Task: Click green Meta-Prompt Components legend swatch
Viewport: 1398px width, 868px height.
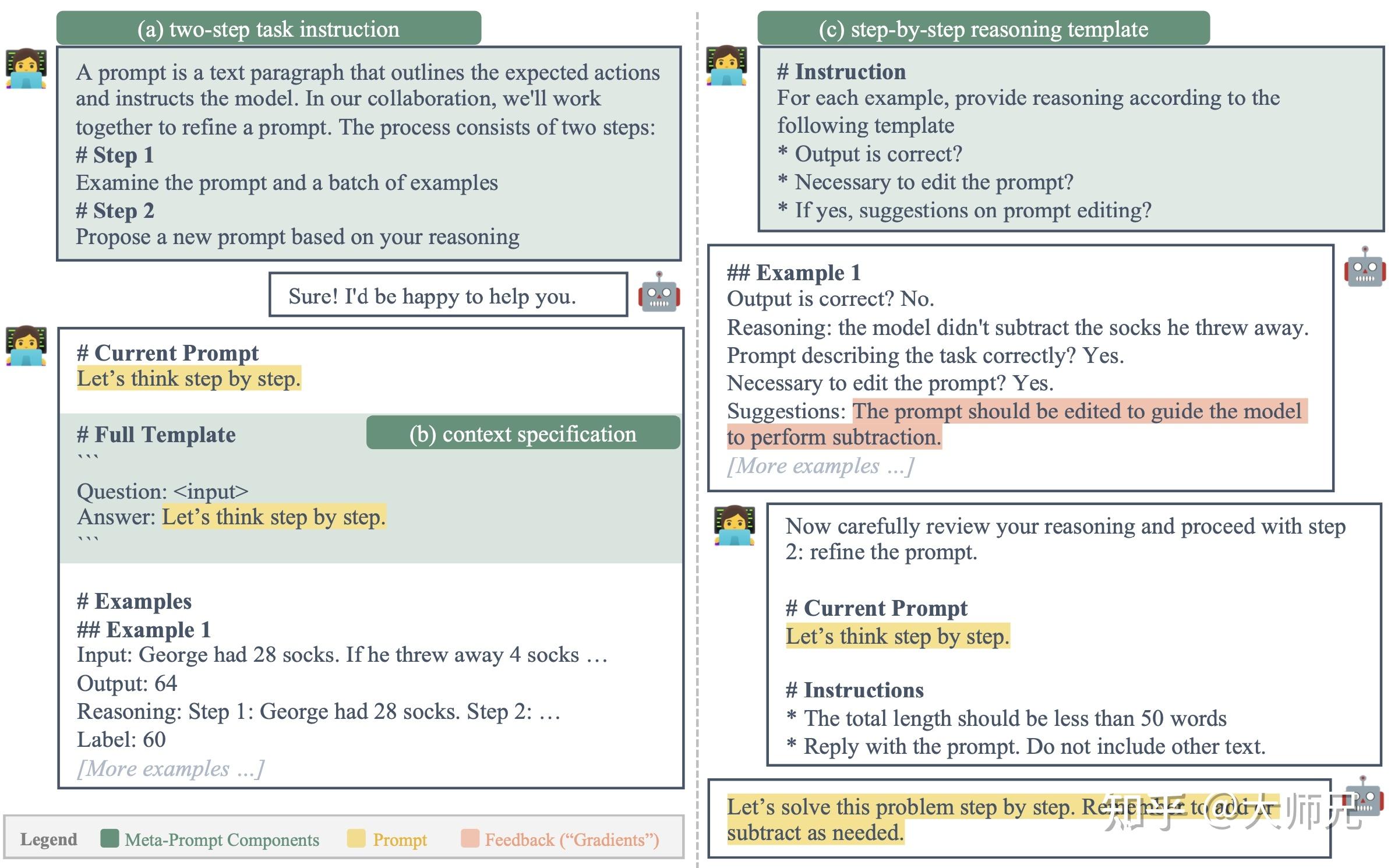Action: 110,839
